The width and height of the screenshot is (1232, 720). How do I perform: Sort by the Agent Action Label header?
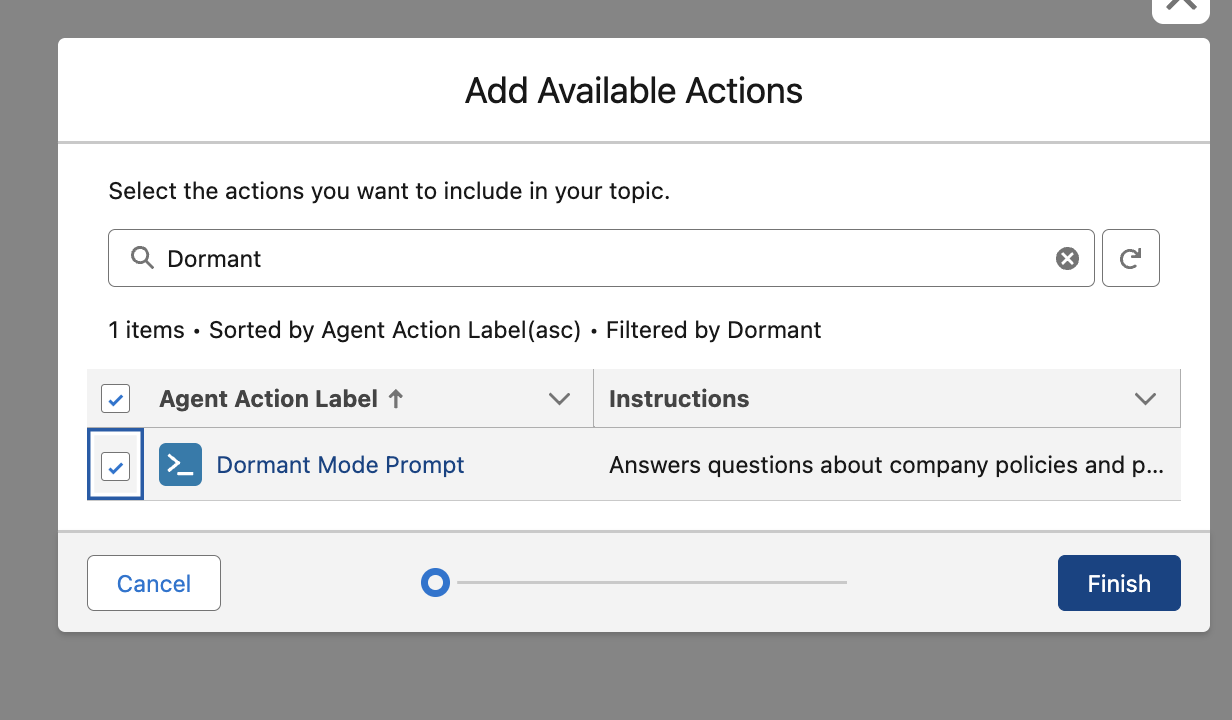(x=268, y=399)
